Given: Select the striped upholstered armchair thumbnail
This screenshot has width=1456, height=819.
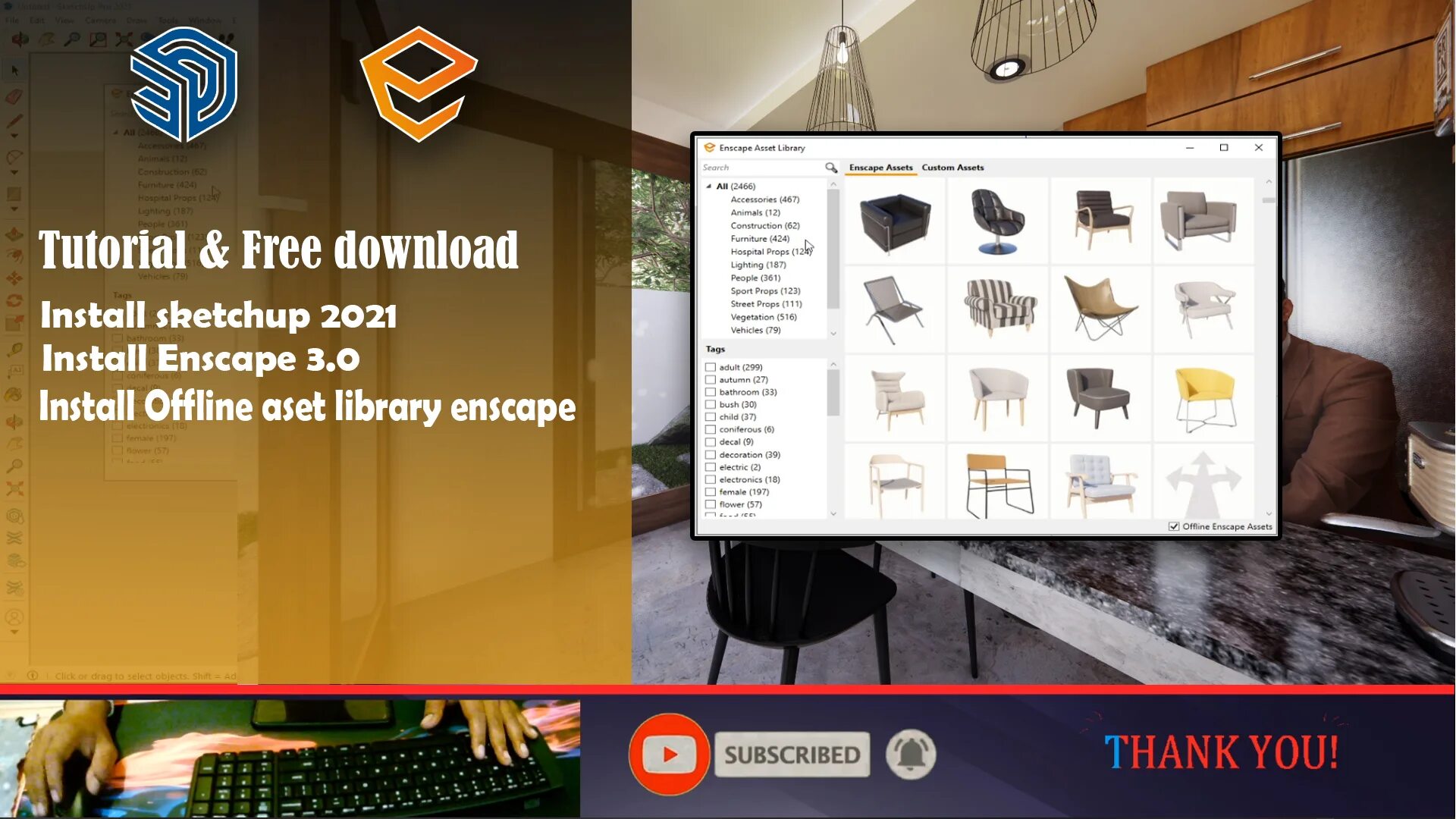Looking at the screenshot, I should [x=998, y=309].
